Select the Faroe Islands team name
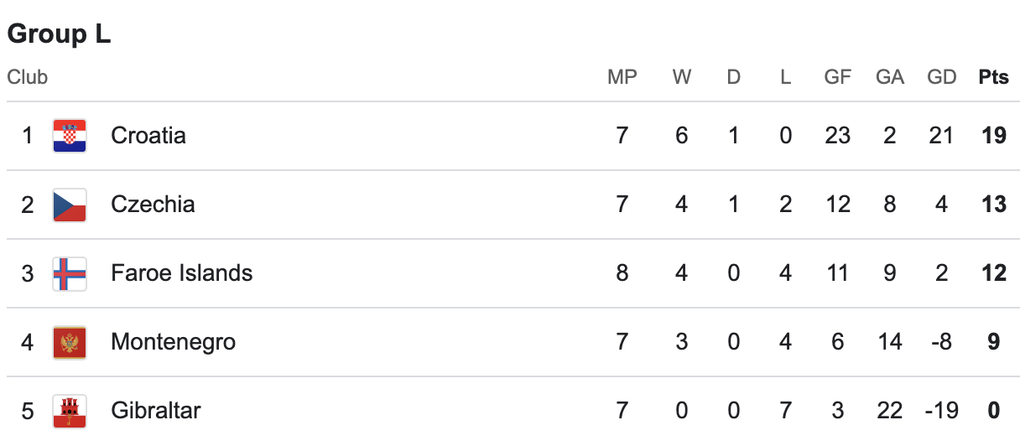 click(x=181, y=273)
